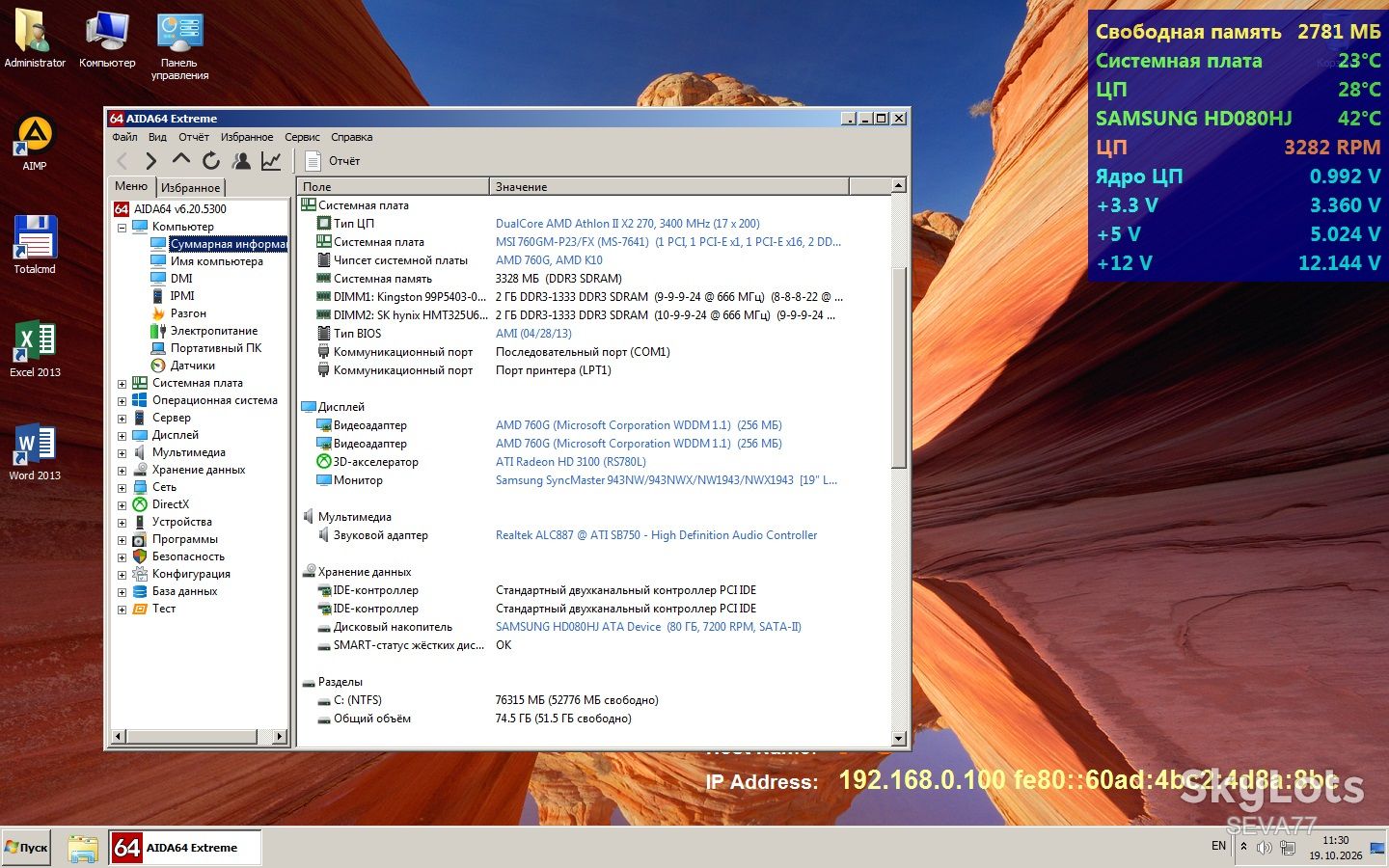Click the EN language indicator
Image resolution: width=1389 pixels, height=868 pixels.
click(x=1218, y=846)
